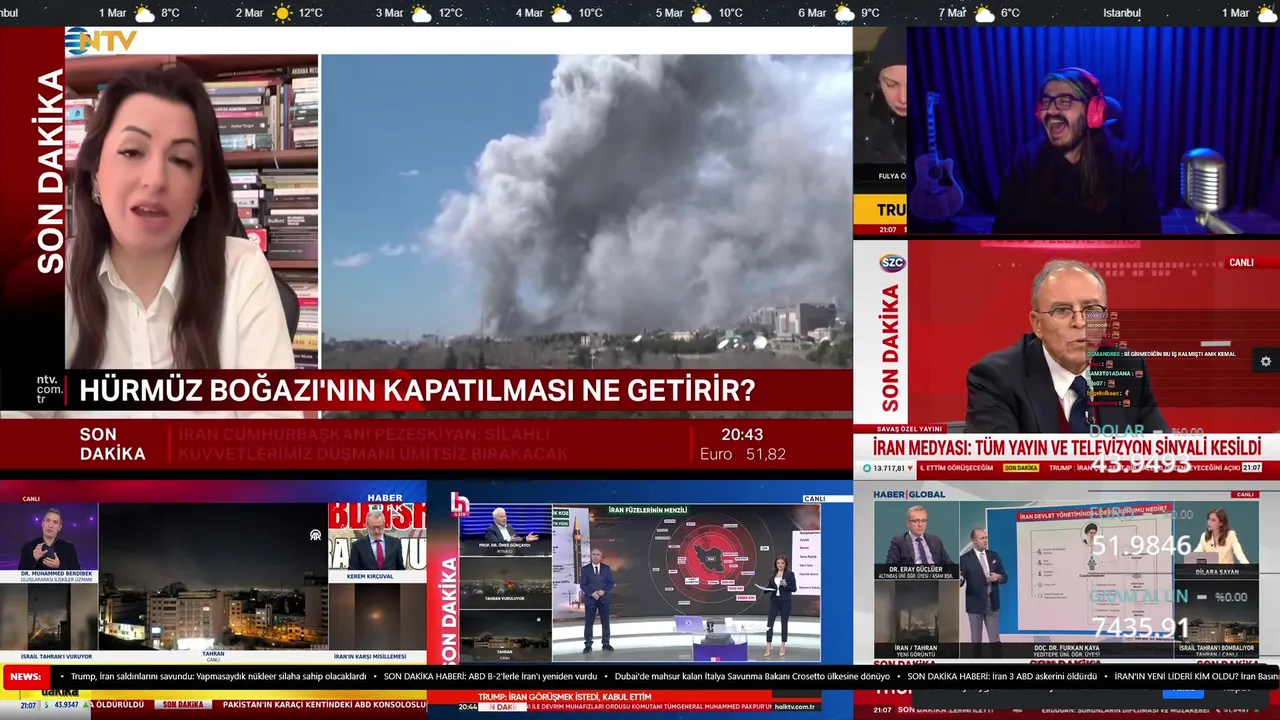Click the weather icon beside 8°C
Screen dimensions: 1280x720
(145, 13)
